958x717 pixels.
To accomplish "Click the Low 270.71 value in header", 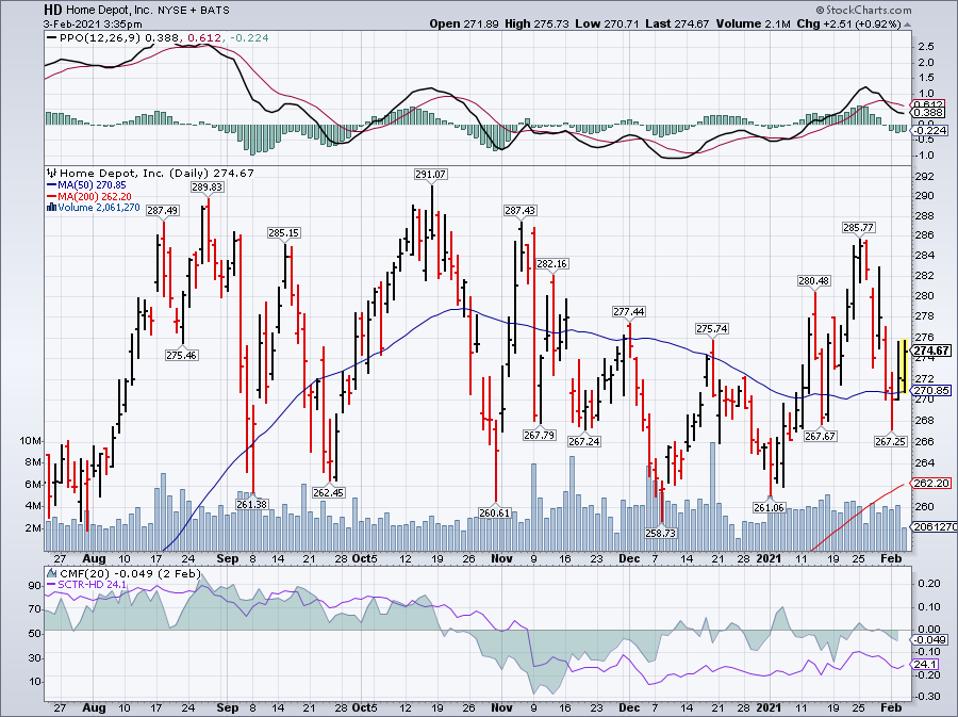I will click(607, 24).
